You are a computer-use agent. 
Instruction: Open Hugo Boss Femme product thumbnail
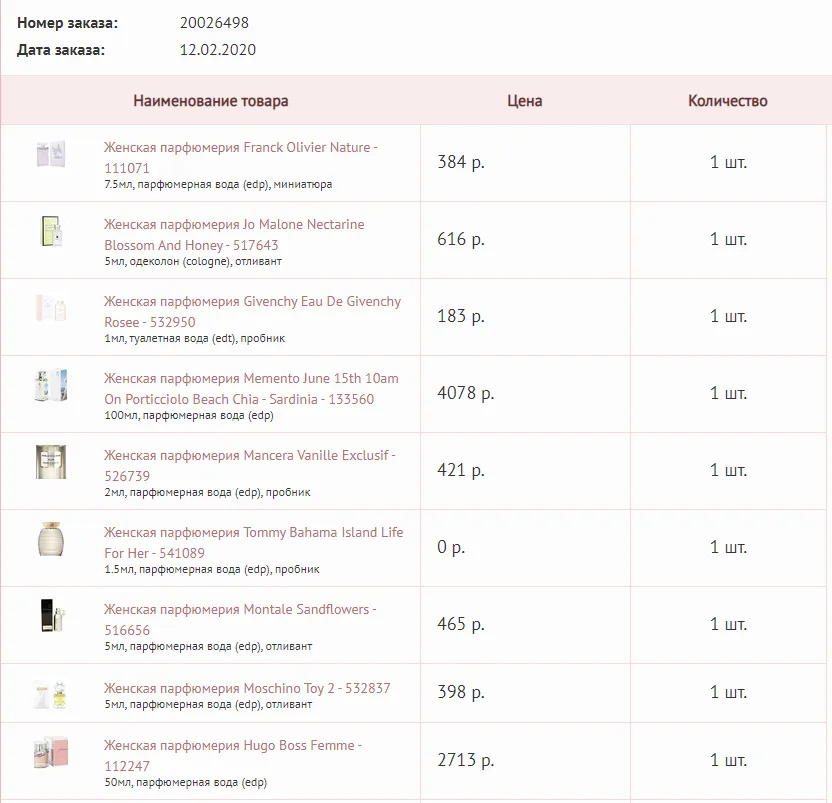click(x=51, y=752)
